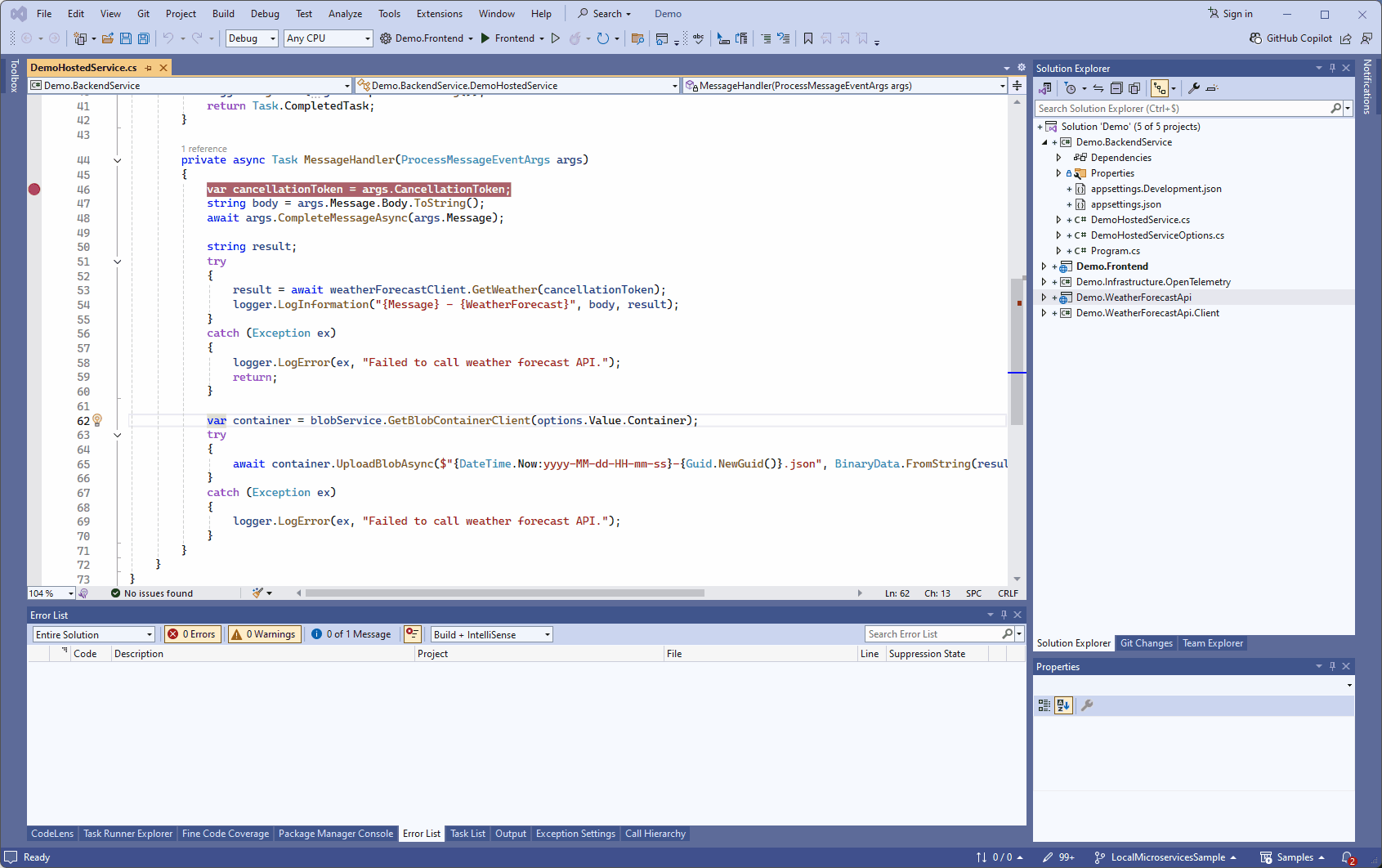The width and height of the screenshot is (1382, 868).
Task: Click the Frontend start debugging button
Action: [x=508, y=38]
